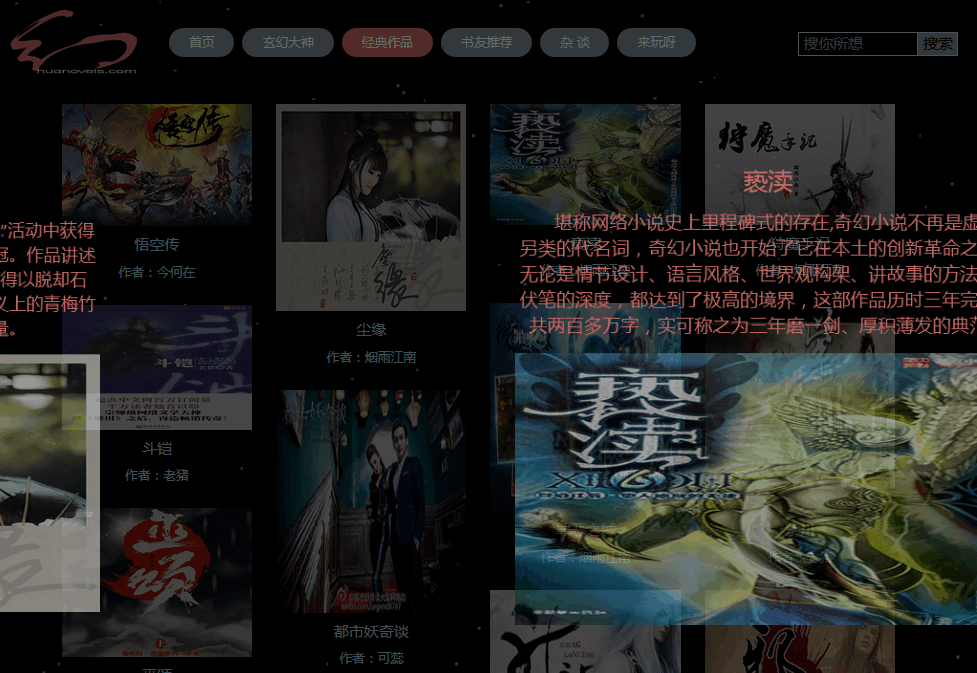Click the enlarged 尘缘 cover at left edge
This screenshot has width=977, height=673.
50,483
